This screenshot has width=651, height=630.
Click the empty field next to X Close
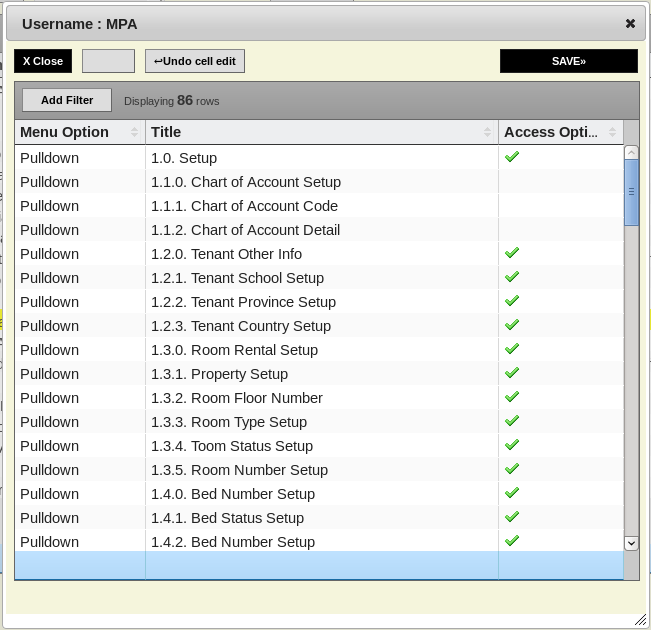[x=108, y=61]
